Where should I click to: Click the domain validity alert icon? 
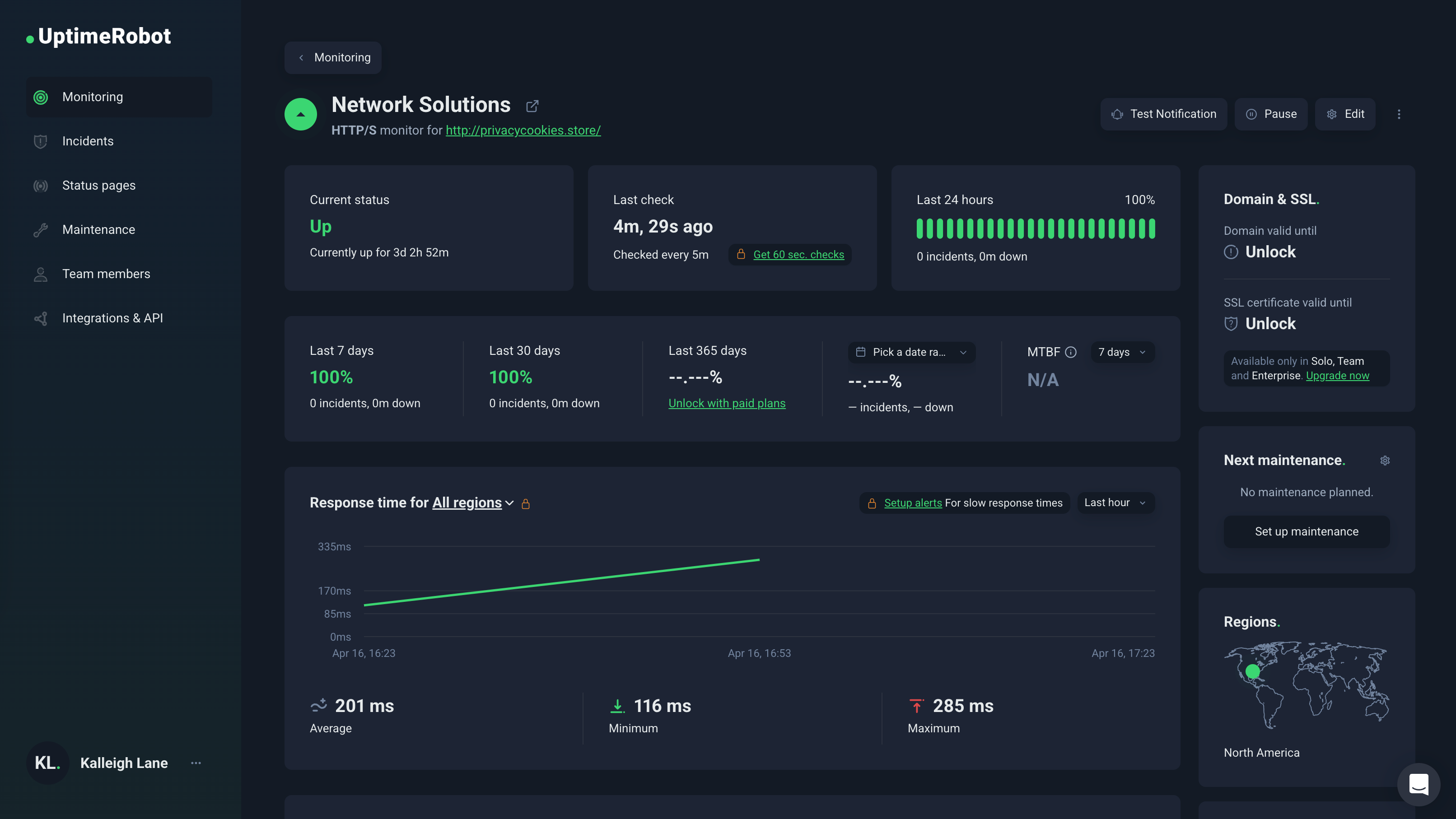(1231, 251)
